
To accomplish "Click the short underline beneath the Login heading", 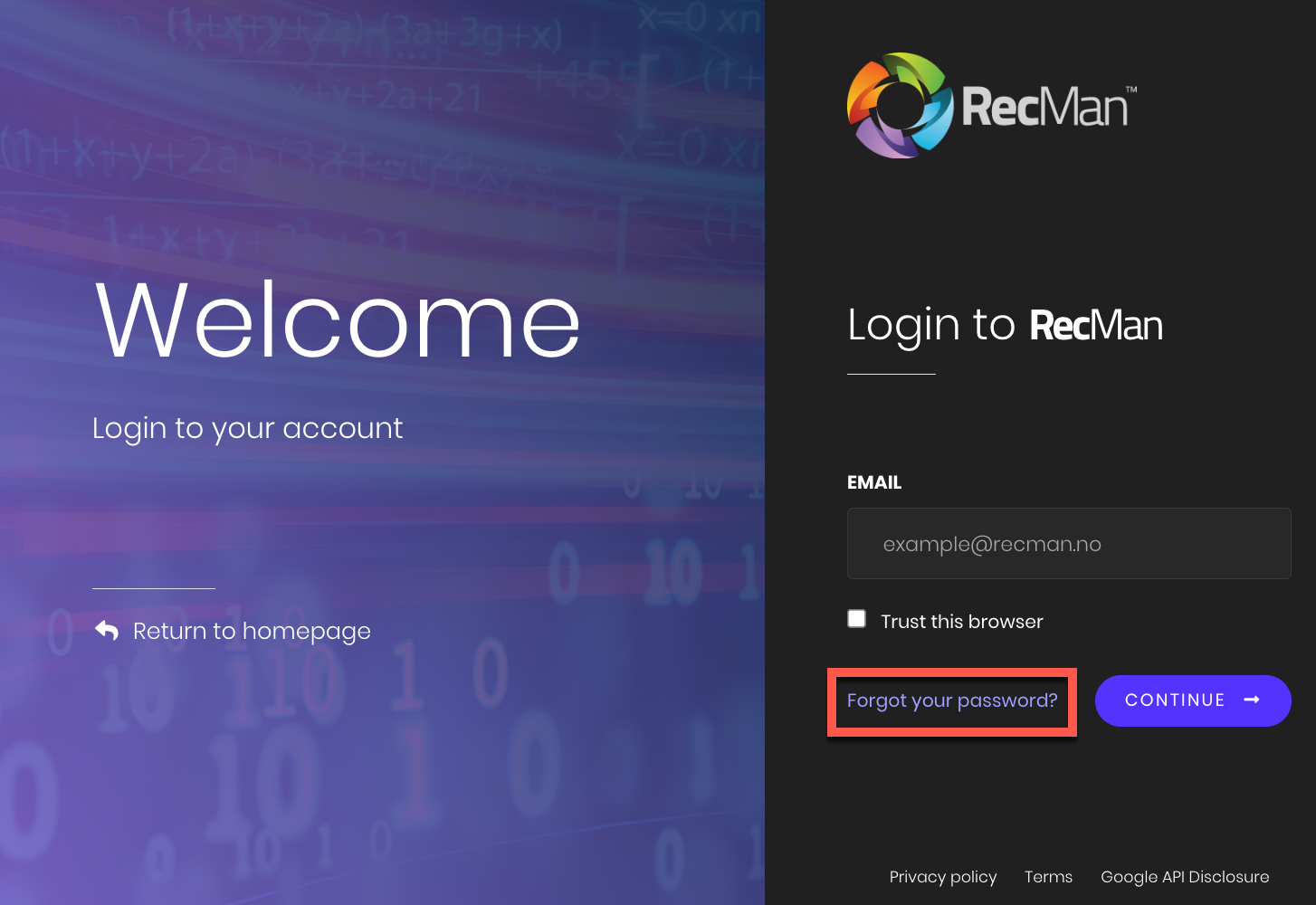I will pyautogui.click(x=891, y=374).
